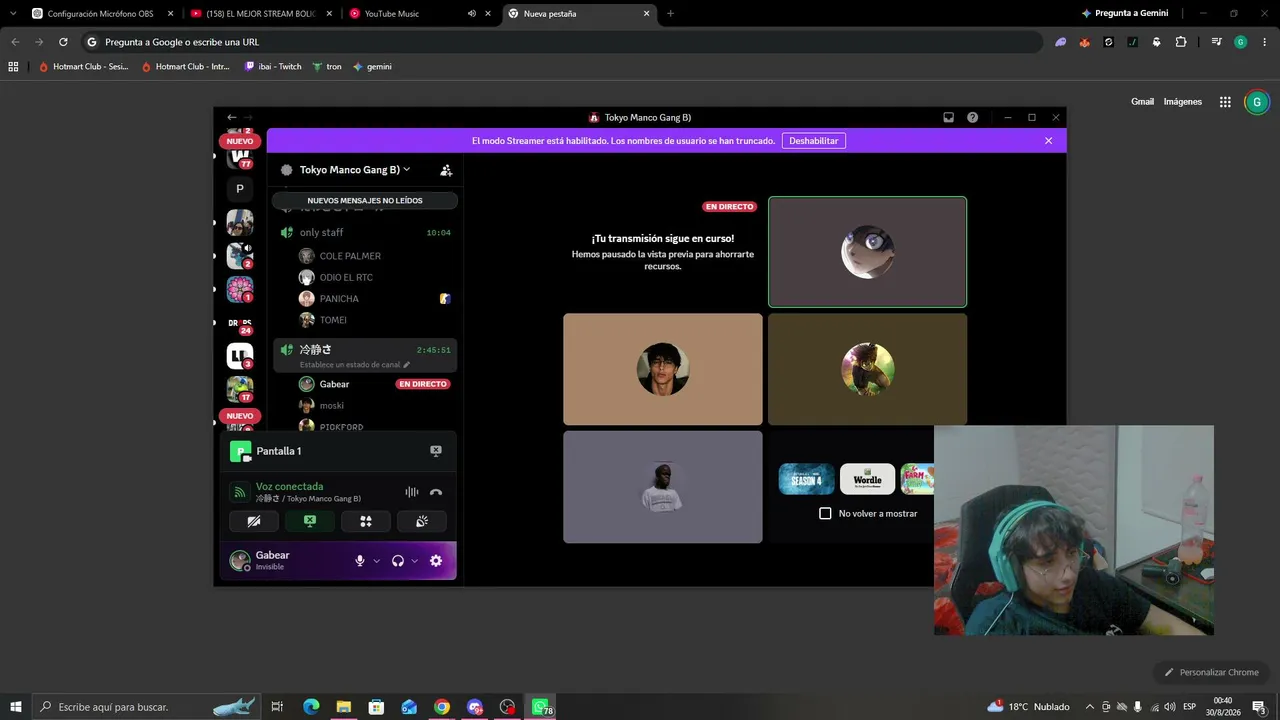This screenshot has width=1280, height=720.
Task: Open the Chrome tab search dropdown
Action: [13, 14]
